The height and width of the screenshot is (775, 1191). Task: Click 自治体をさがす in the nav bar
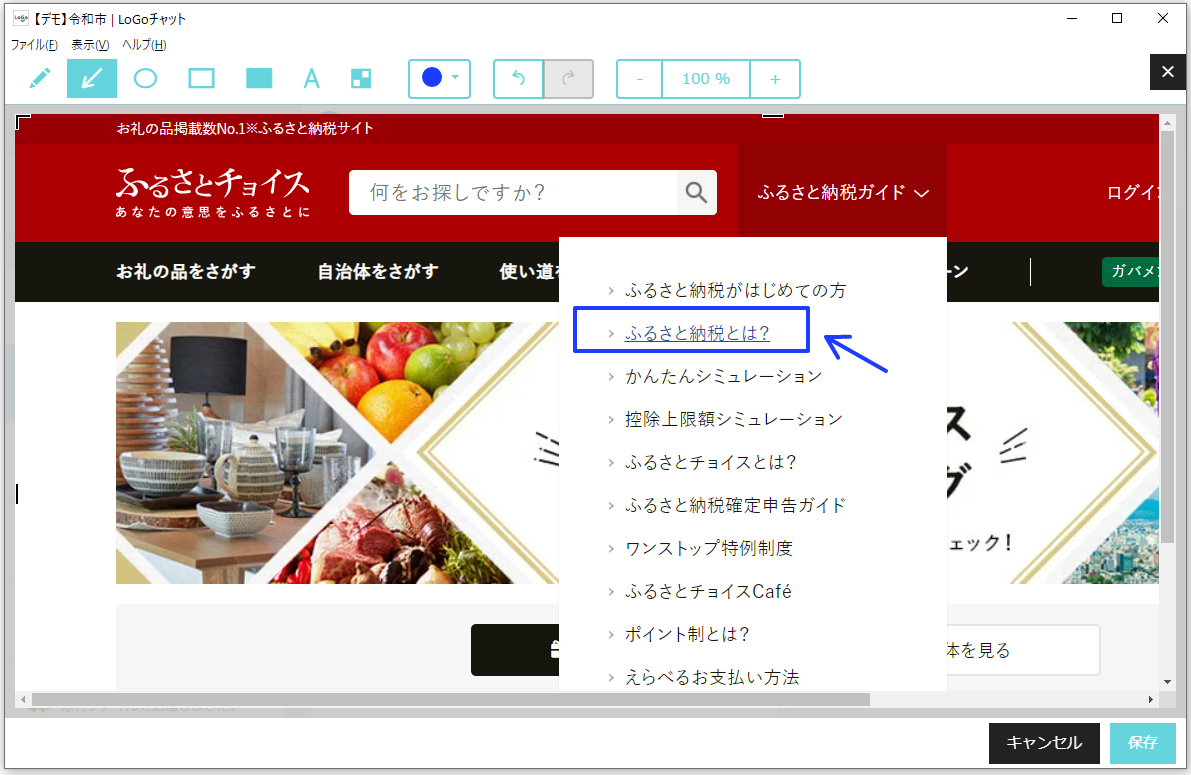click(378, 271)
